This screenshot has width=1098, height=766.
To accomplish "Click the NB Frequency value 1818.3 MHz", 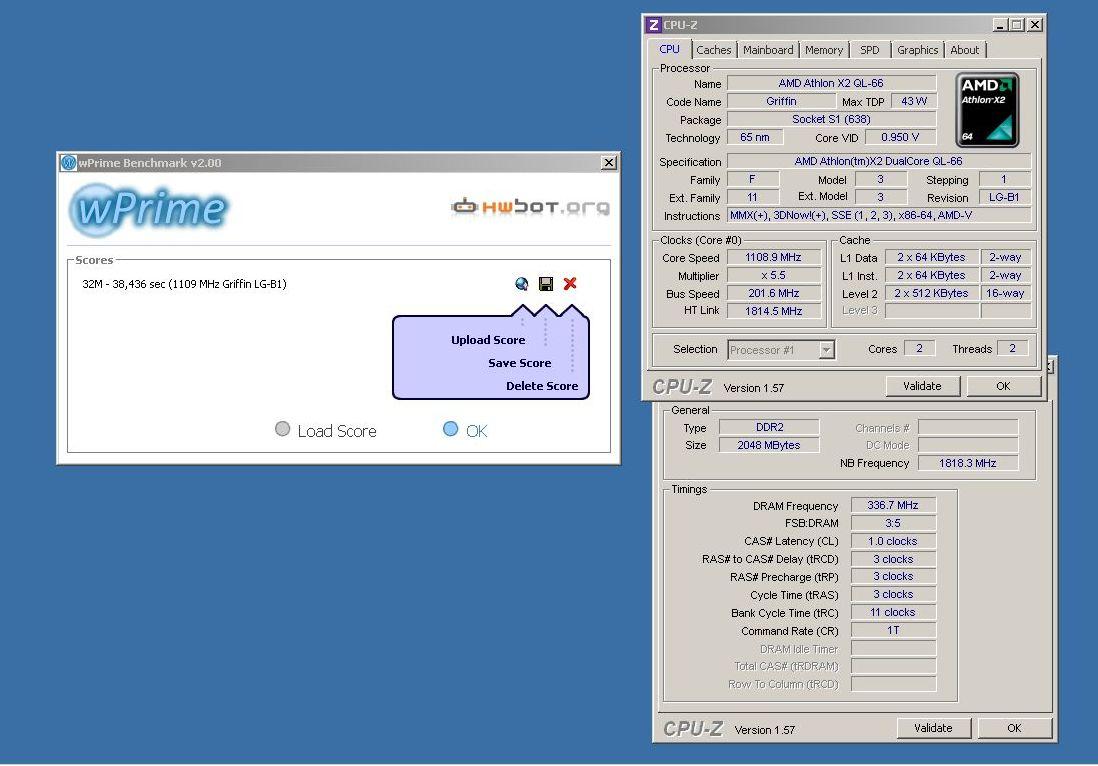I will 968,463.
